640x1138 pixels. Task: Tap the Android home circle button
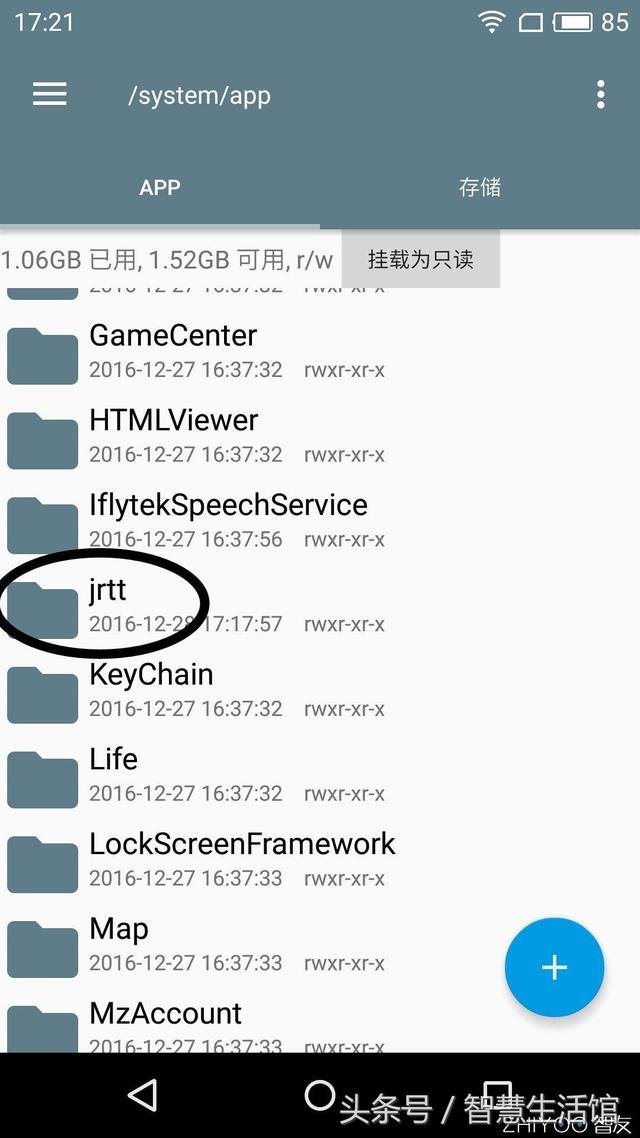tap(319, 1094)
